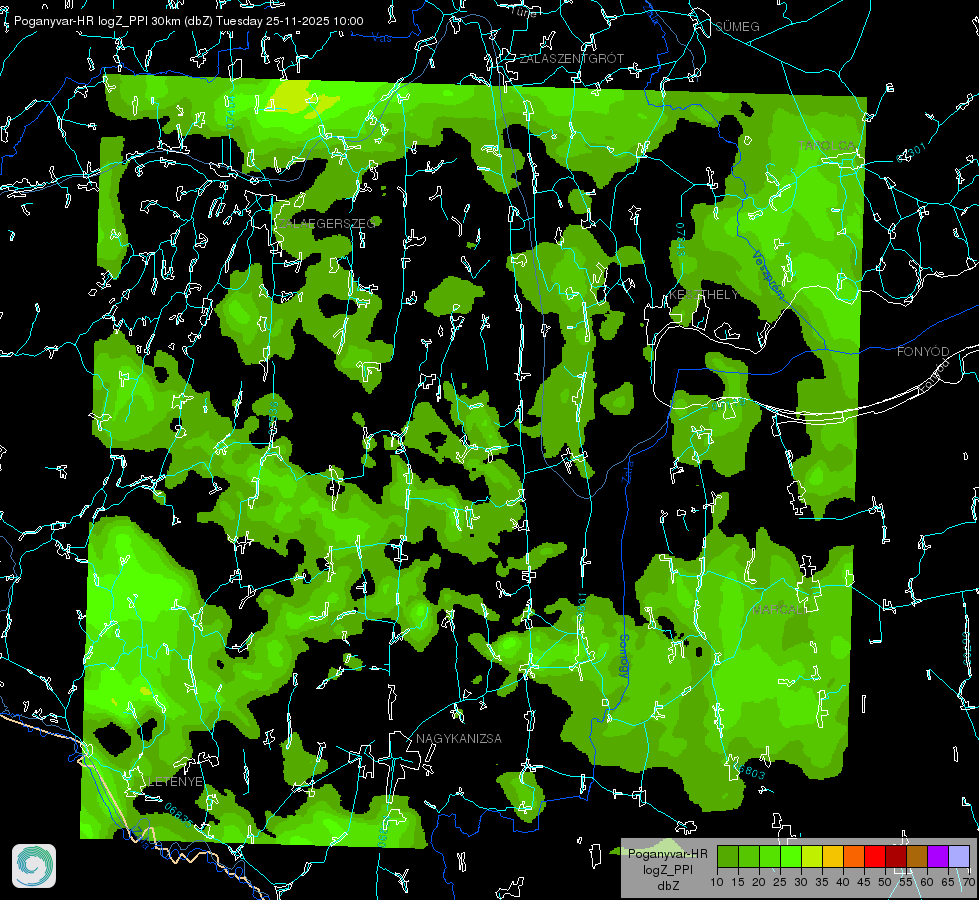979x900 pixels.
Task: Click the Poganyvar-HR legend label
Action: click(x=667, y=853)
